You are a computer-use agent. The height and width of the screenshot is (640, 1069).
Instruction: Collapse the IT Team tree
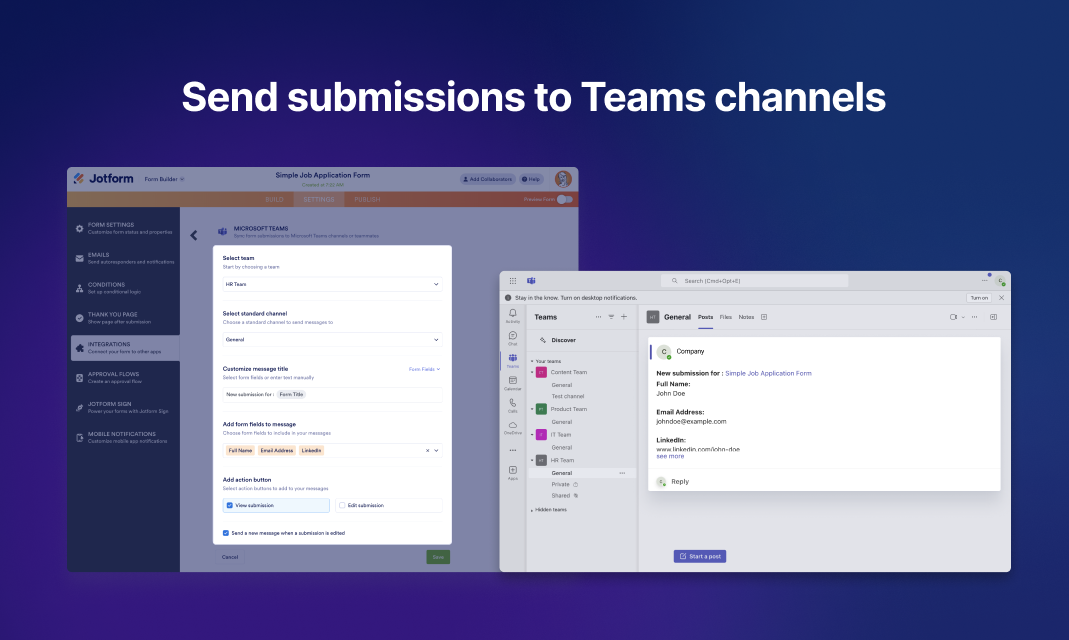pos(532,435)
